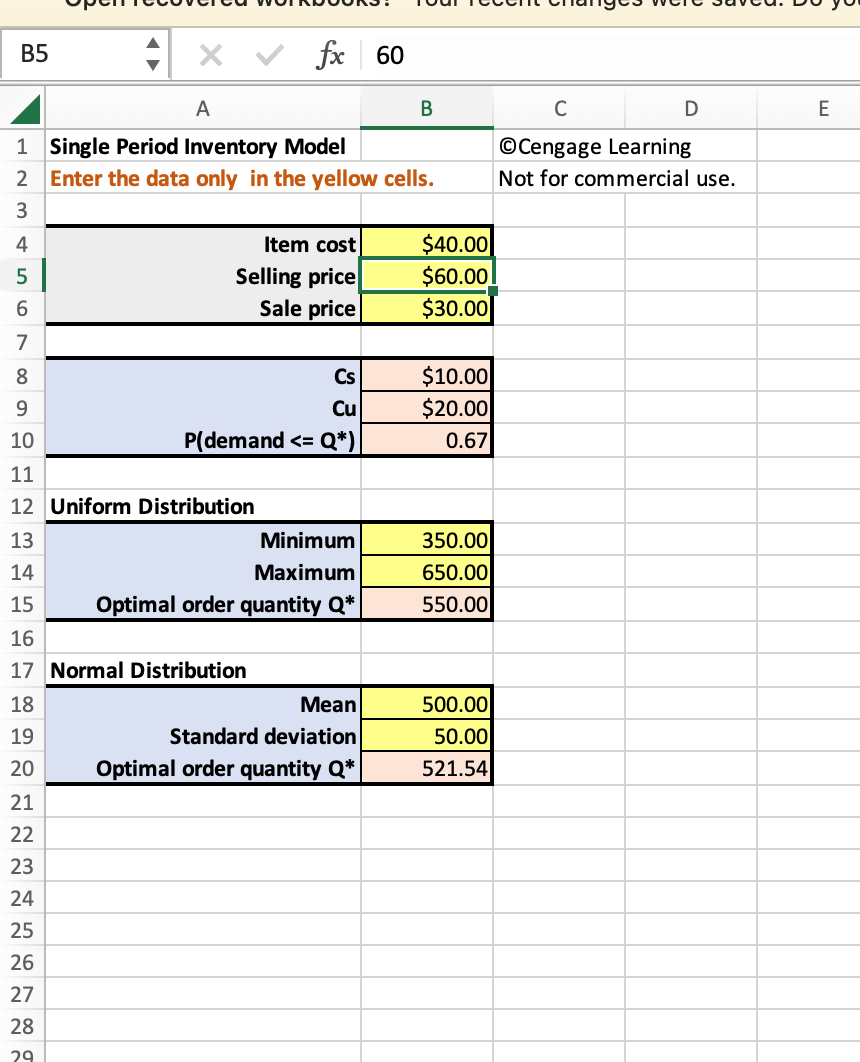The width and height of the screenshot is (860, 1062).
Task: Select row 10 header
Action: point(22,440)
